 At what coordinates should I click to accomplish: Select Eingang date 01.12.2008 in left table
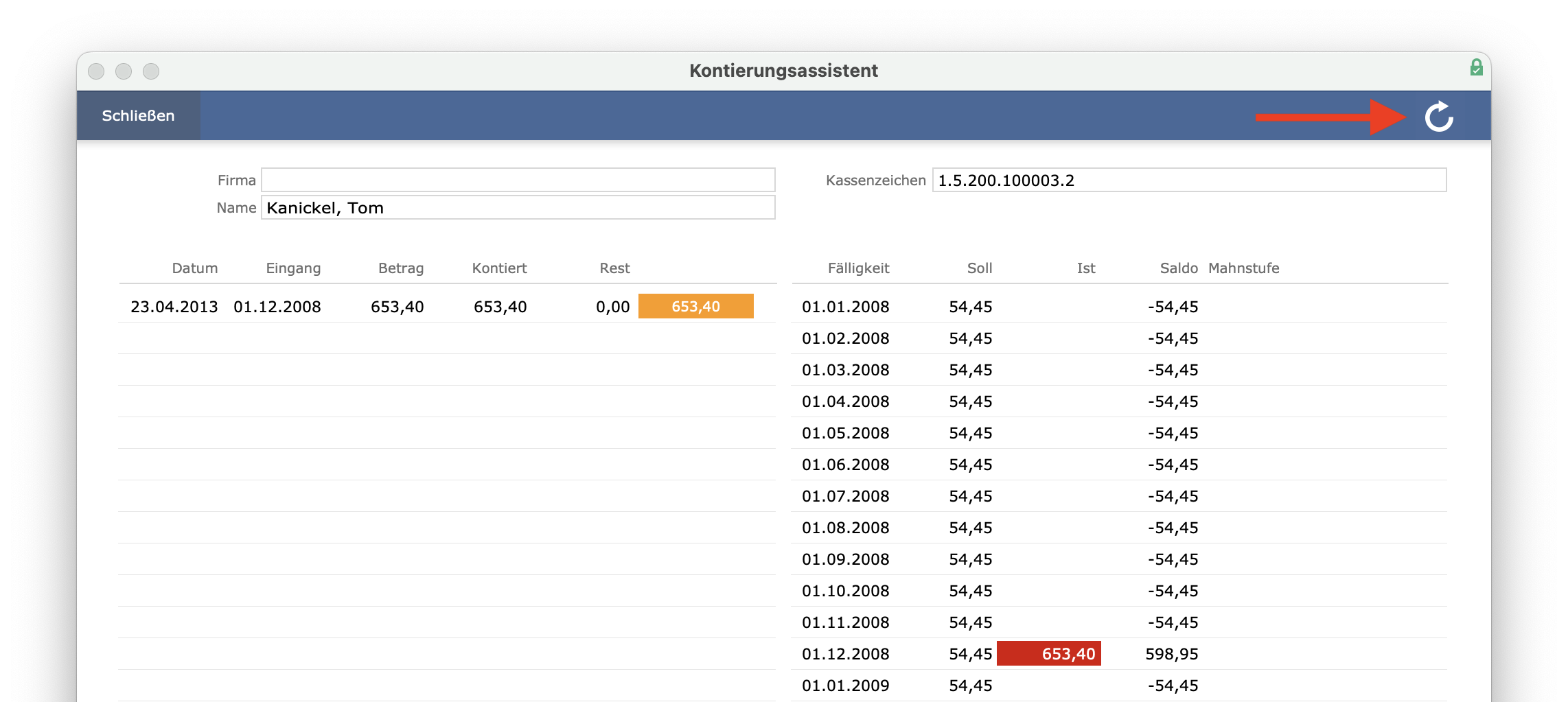(277, 307)
